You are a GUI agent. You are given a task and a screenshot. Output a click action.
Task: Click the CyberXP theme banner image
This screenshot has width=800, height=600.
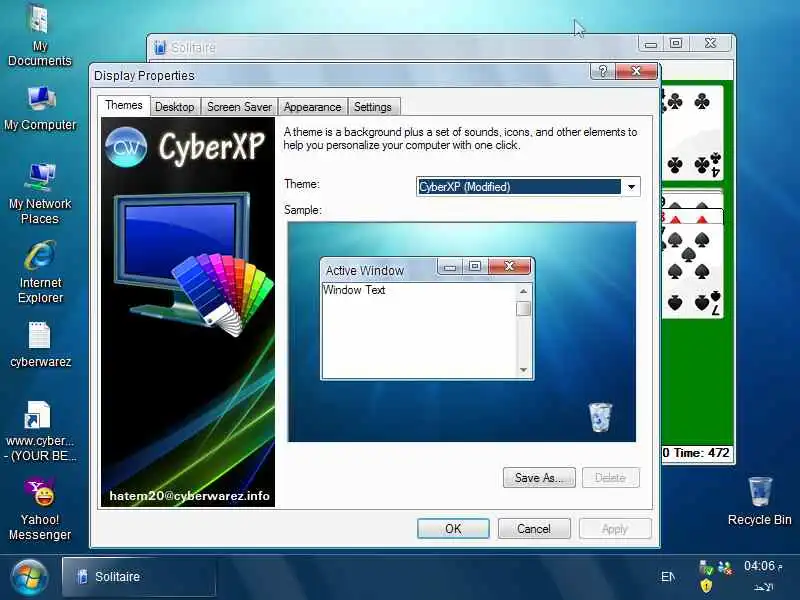(x=188, y=312)
